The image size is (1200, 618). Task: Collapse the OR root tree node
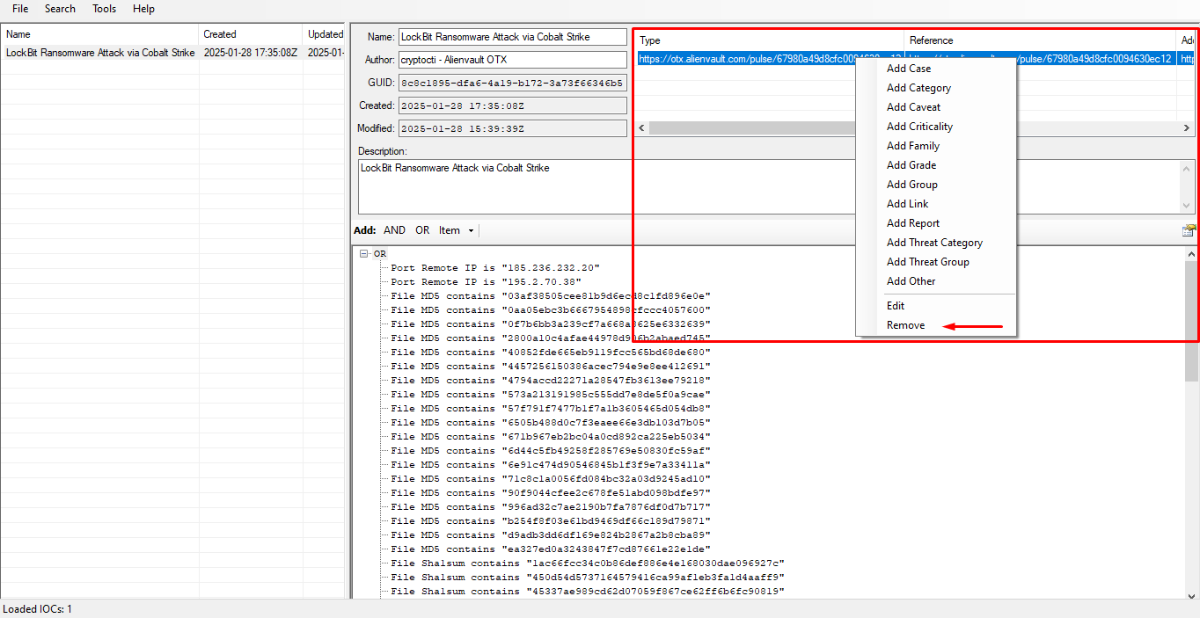[x=365, y=254]
